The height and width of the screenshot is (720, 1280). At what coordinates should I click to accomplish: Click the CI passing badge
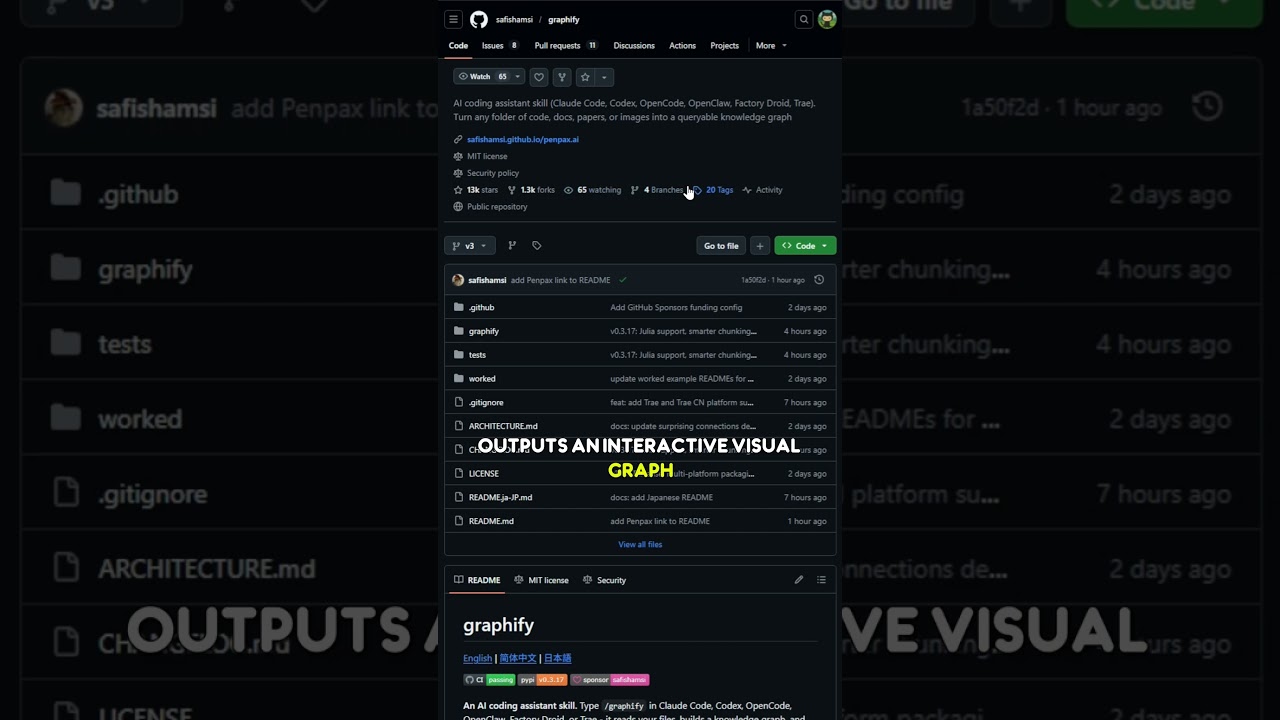click(x=489, y=680)
